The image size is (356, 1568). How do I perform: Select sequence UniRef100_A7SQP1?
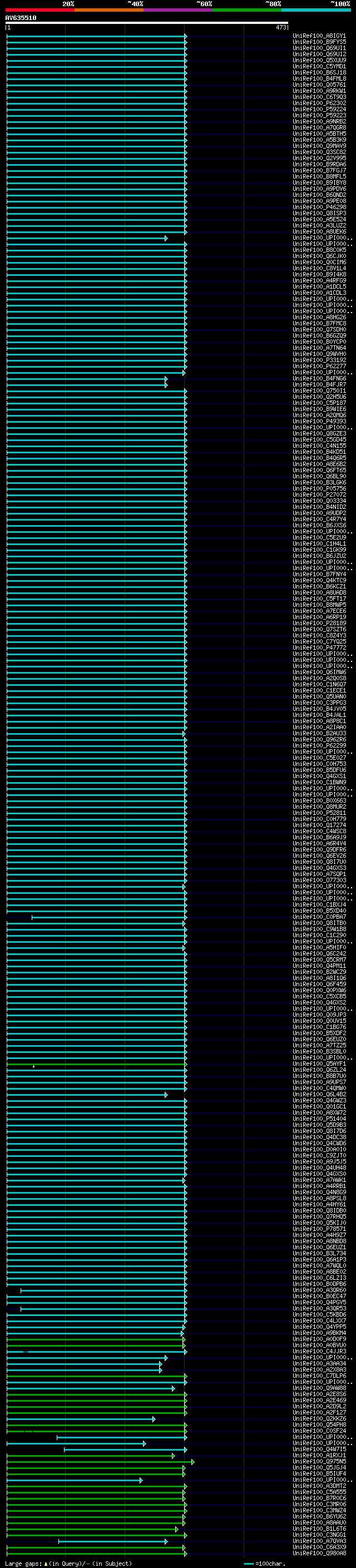[x=319, y=875]
